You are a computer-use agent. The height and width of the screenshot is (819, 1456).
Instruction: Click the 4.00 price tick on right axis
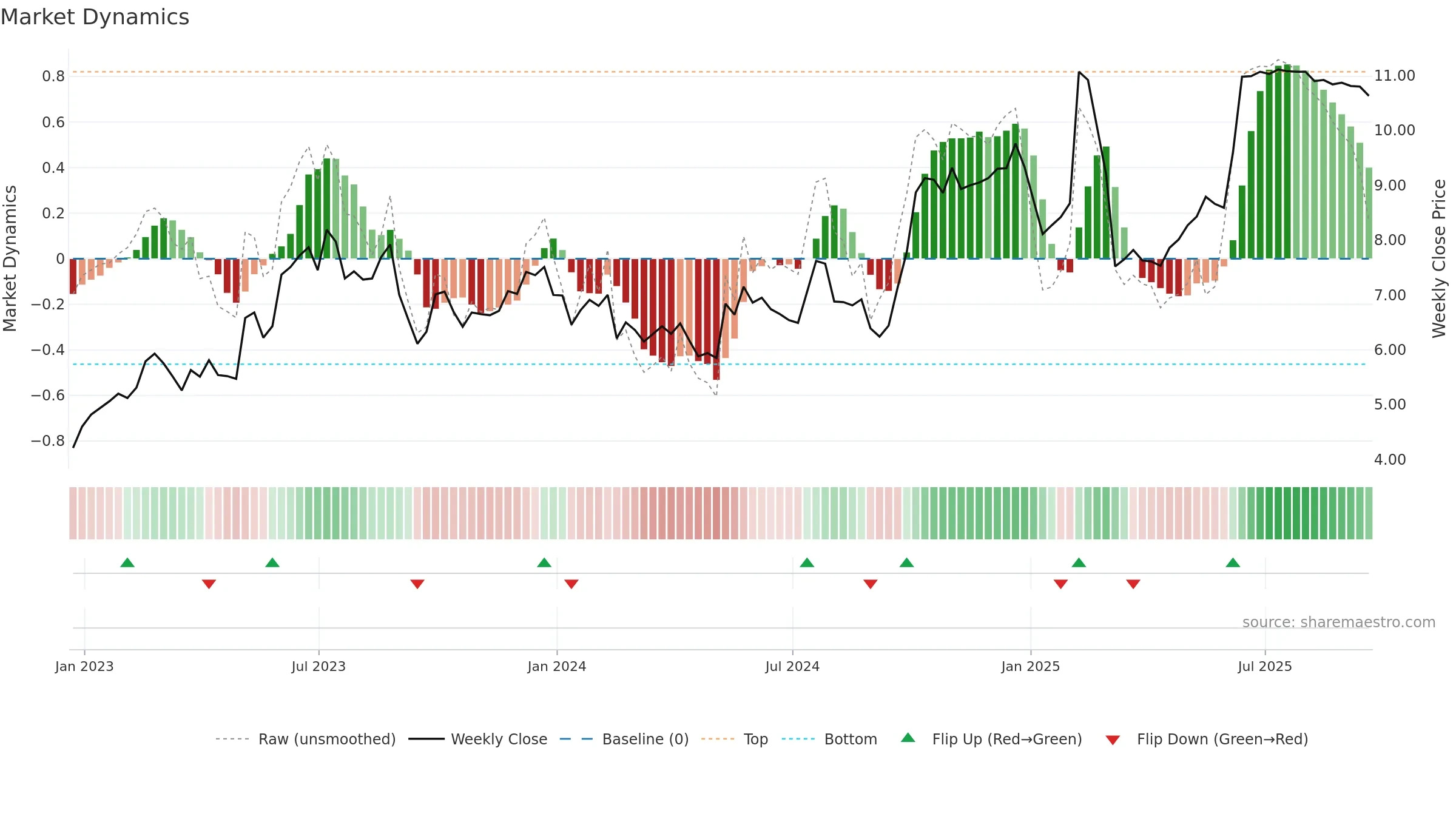click(x=1390, y=460)
